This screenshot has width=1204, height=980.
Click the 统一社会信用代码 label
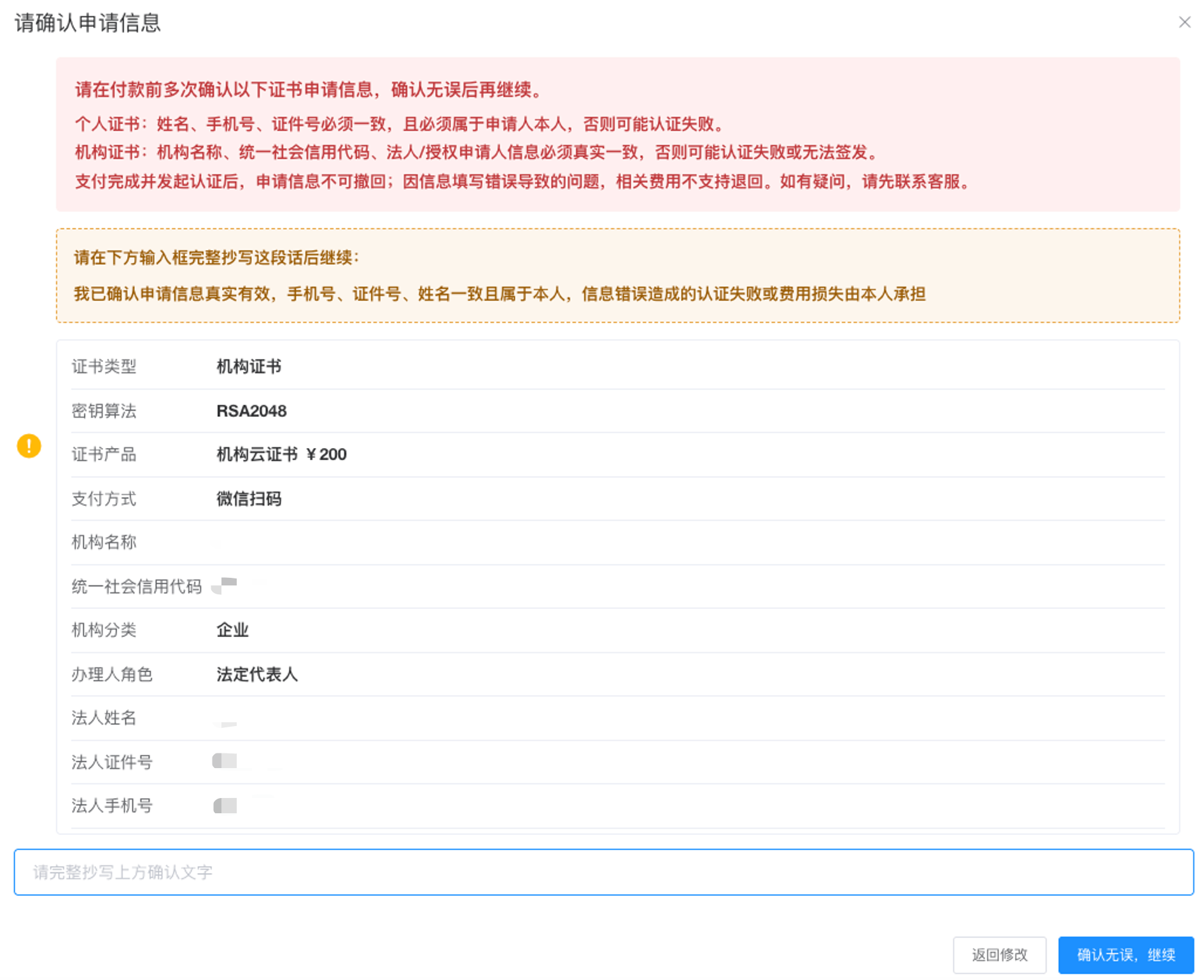136,587
